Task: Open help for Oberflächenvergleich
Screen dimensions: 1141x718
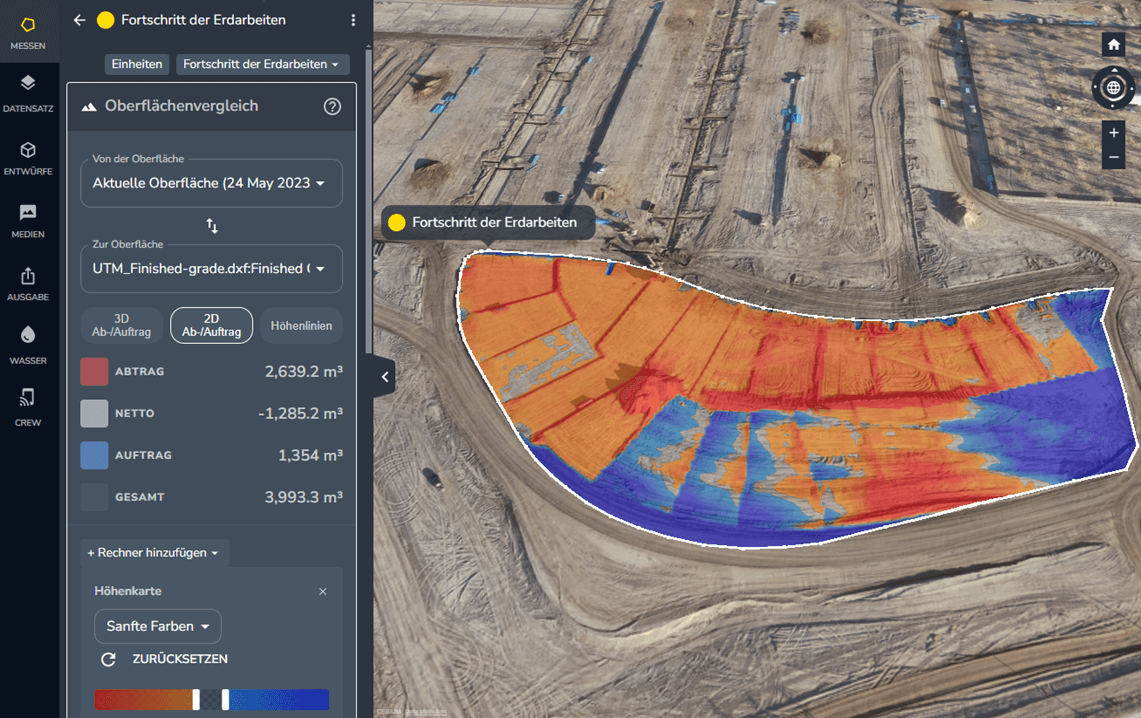Action: [332, 107]
